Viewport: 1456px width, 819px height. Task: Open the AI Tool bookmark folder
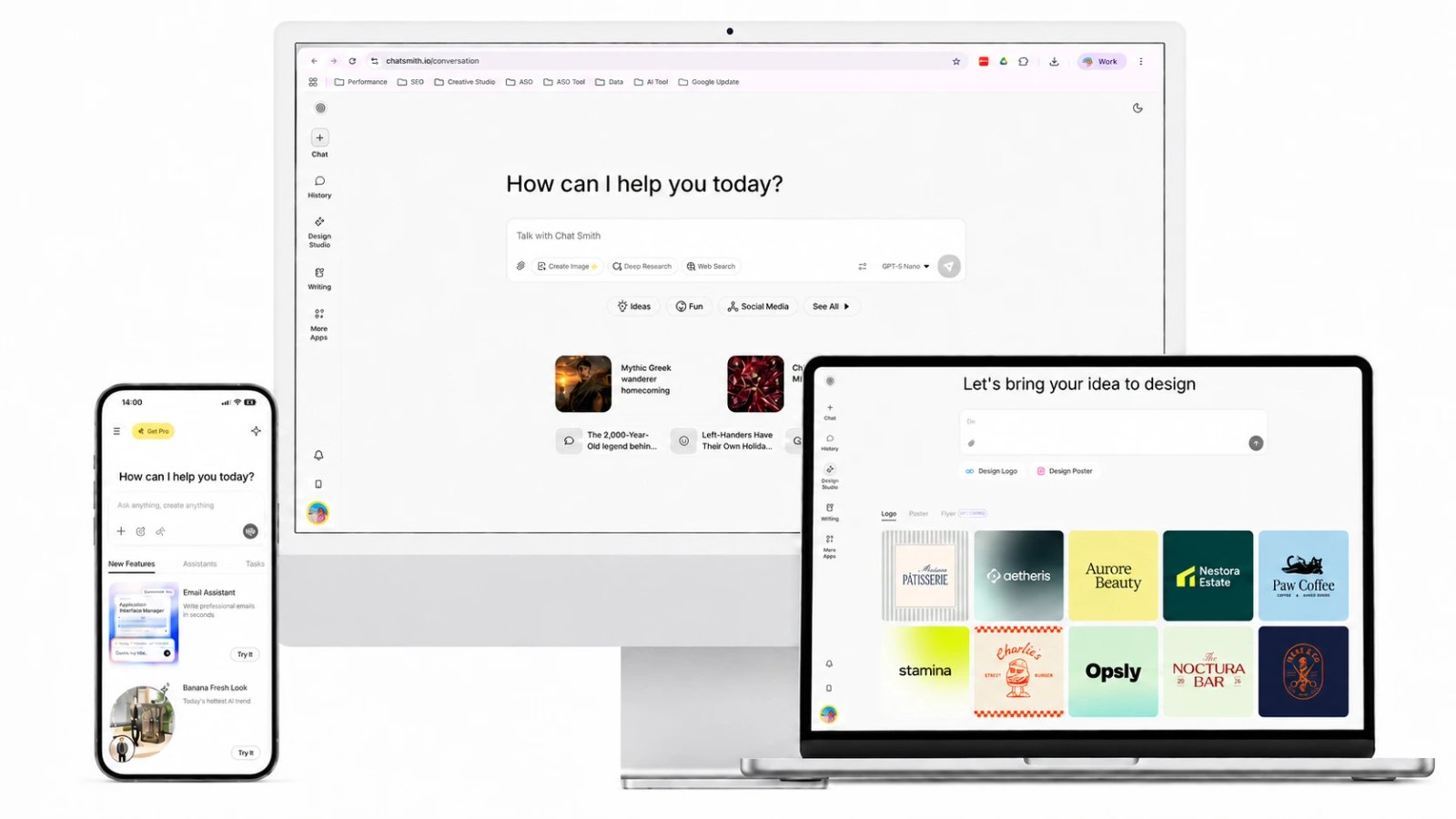[652, 82]
